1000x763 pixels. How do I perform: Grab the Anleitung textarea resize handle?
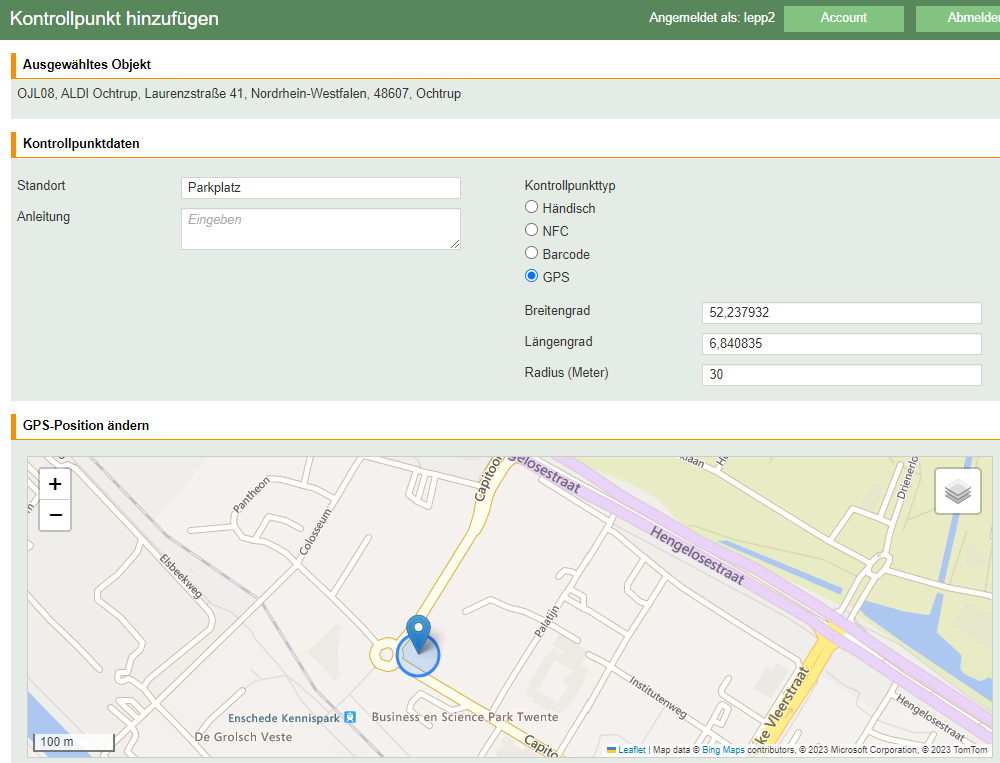[456, 244]
